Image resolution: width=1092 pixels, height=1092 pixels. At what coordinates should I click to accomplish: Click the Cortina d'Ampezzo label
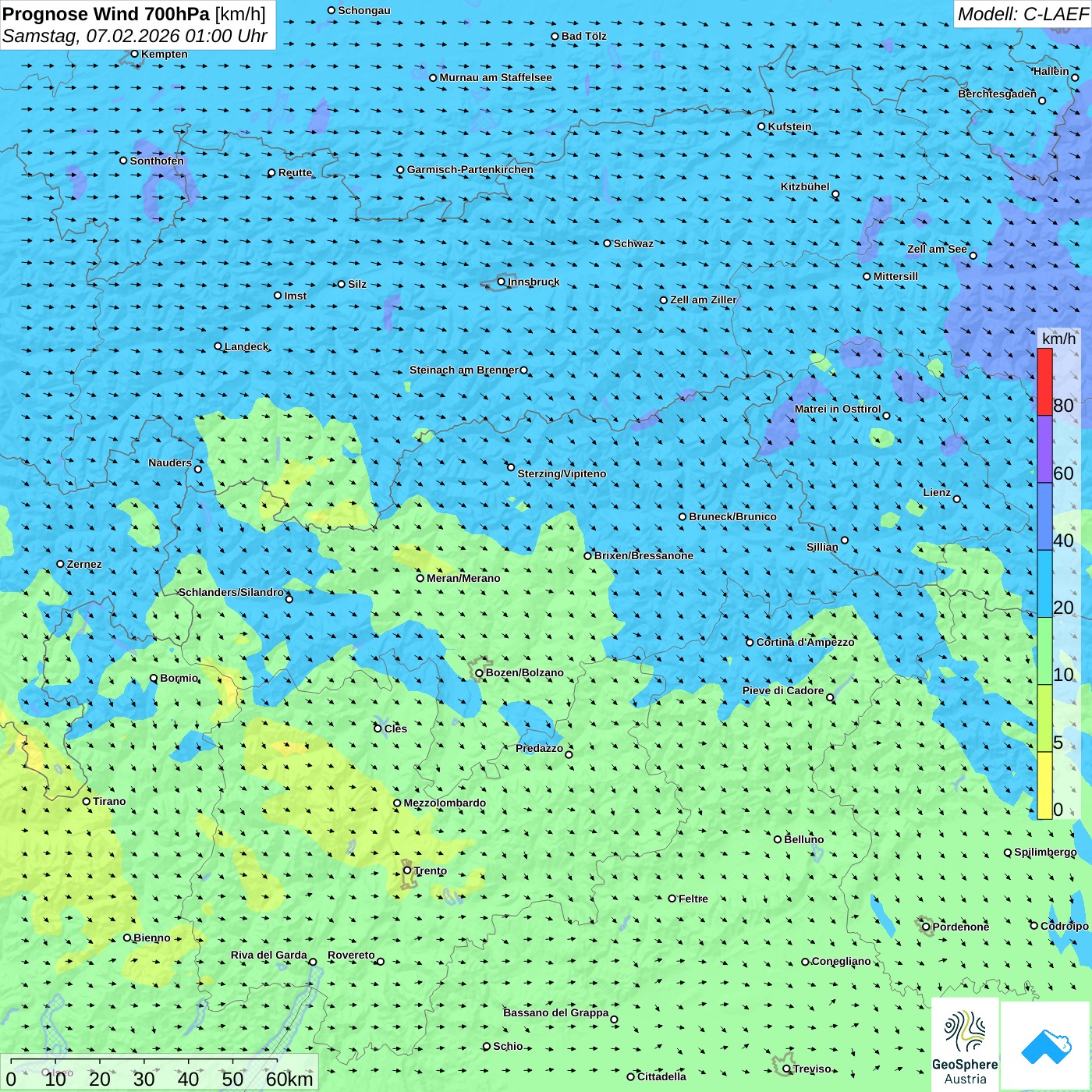click(x=805, y=642)
